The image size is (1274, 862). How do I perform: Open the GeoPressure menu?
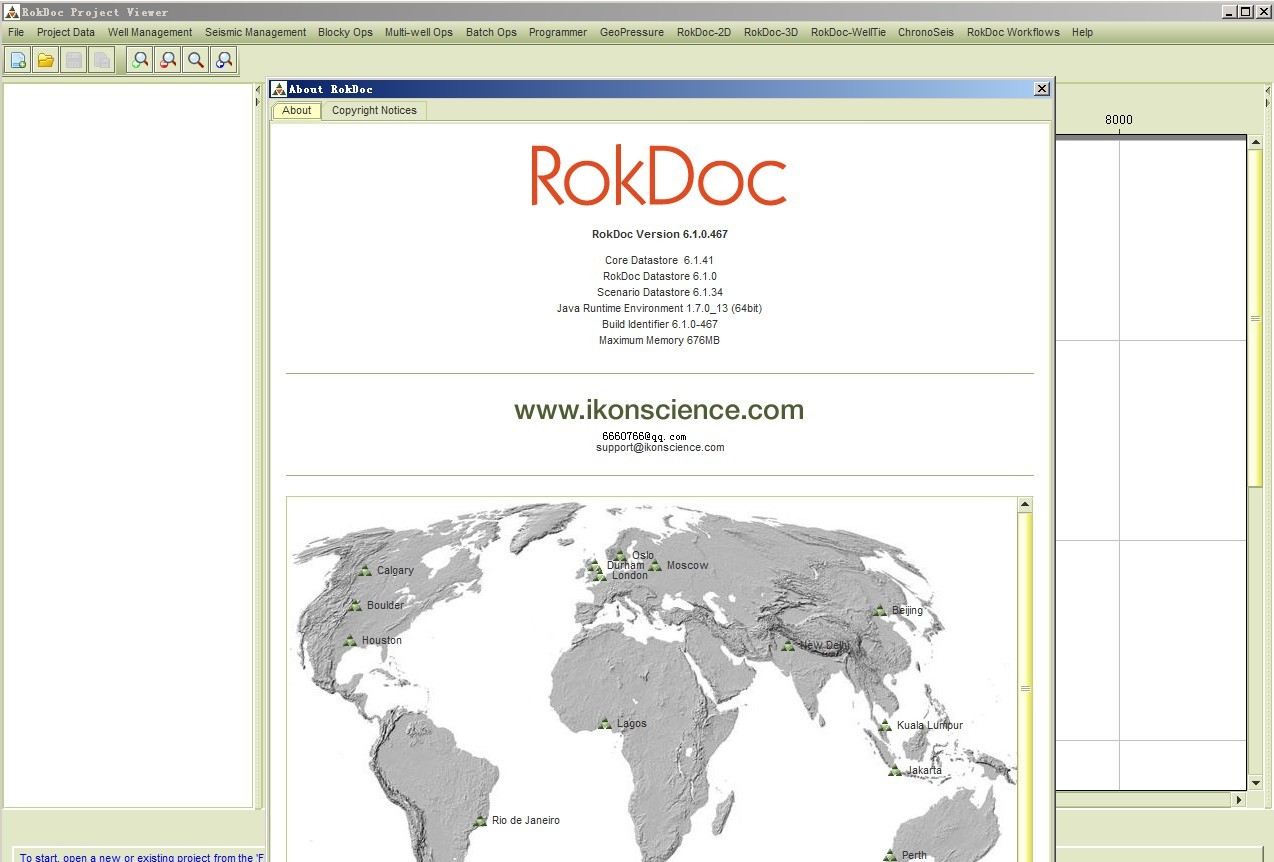point(632,32)
